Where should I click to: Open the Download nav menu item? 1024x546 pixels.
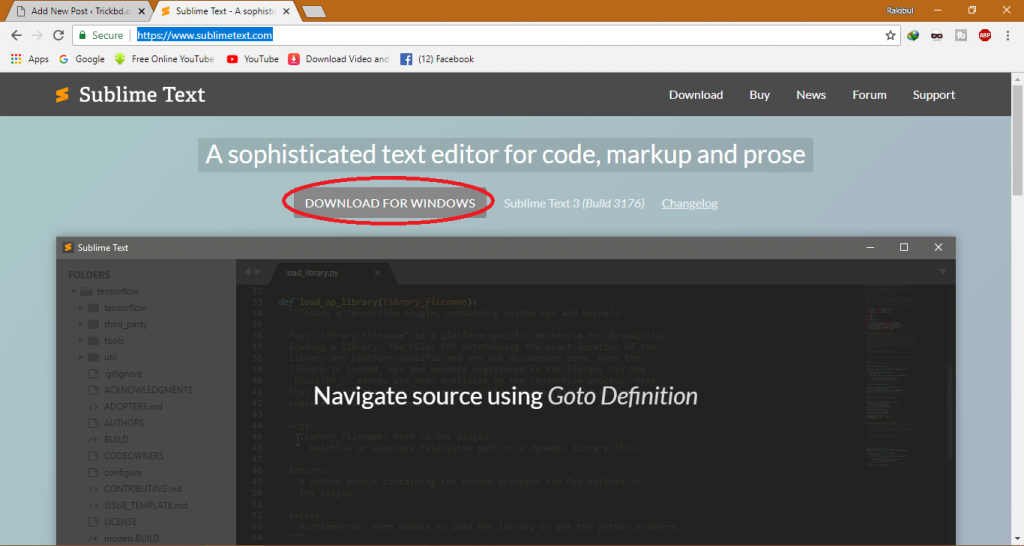tap(696, 95)
